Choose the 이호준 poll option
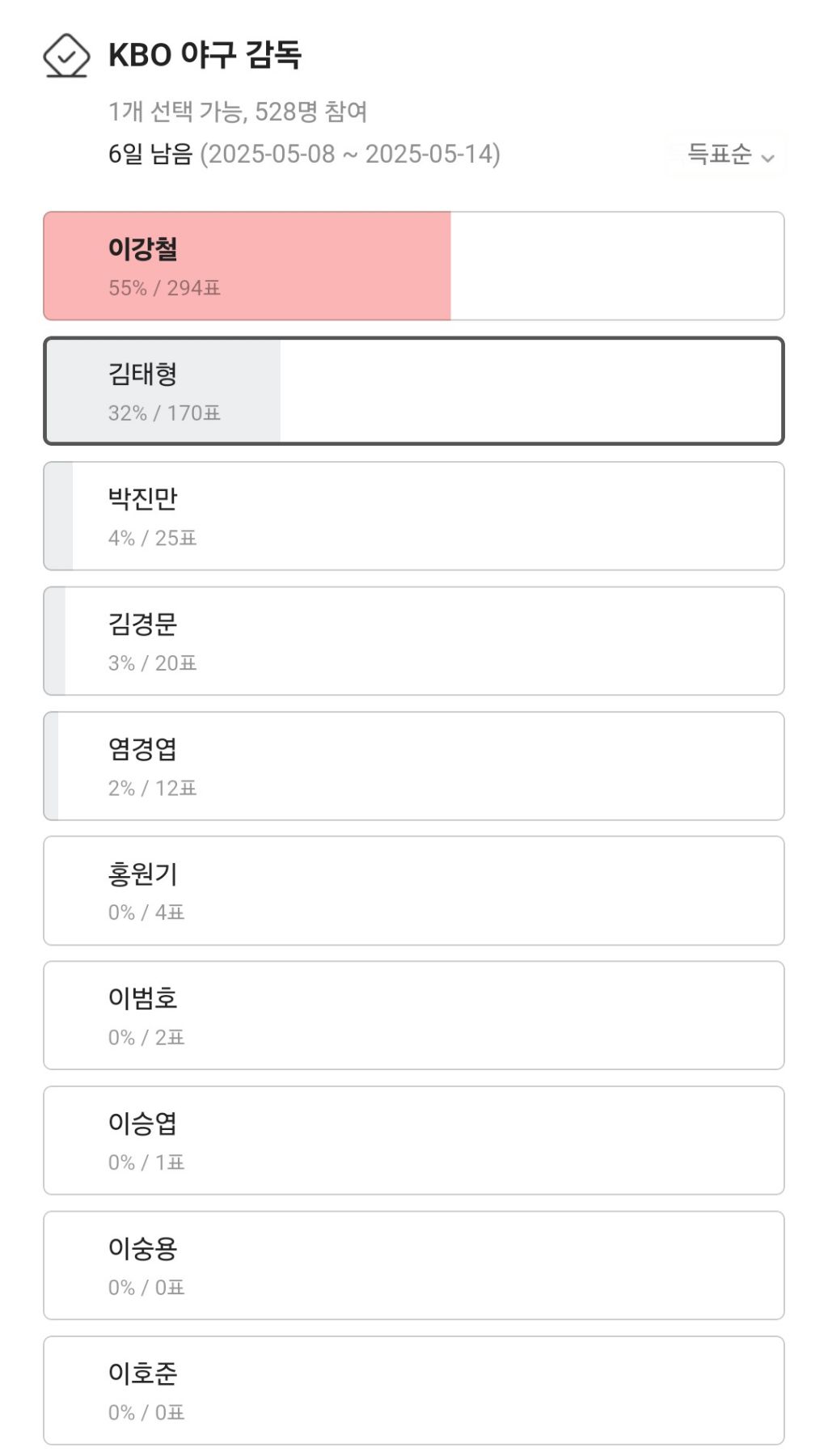Screen dimensions: 828x1456 [413, 1390]
